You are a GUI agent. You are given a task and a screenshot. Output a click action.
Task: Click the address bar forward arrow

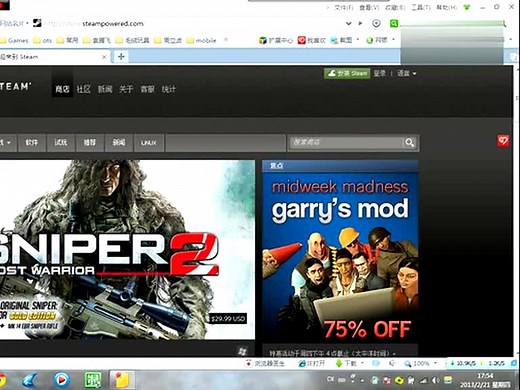pyautogui.click(x=360, y=23)
